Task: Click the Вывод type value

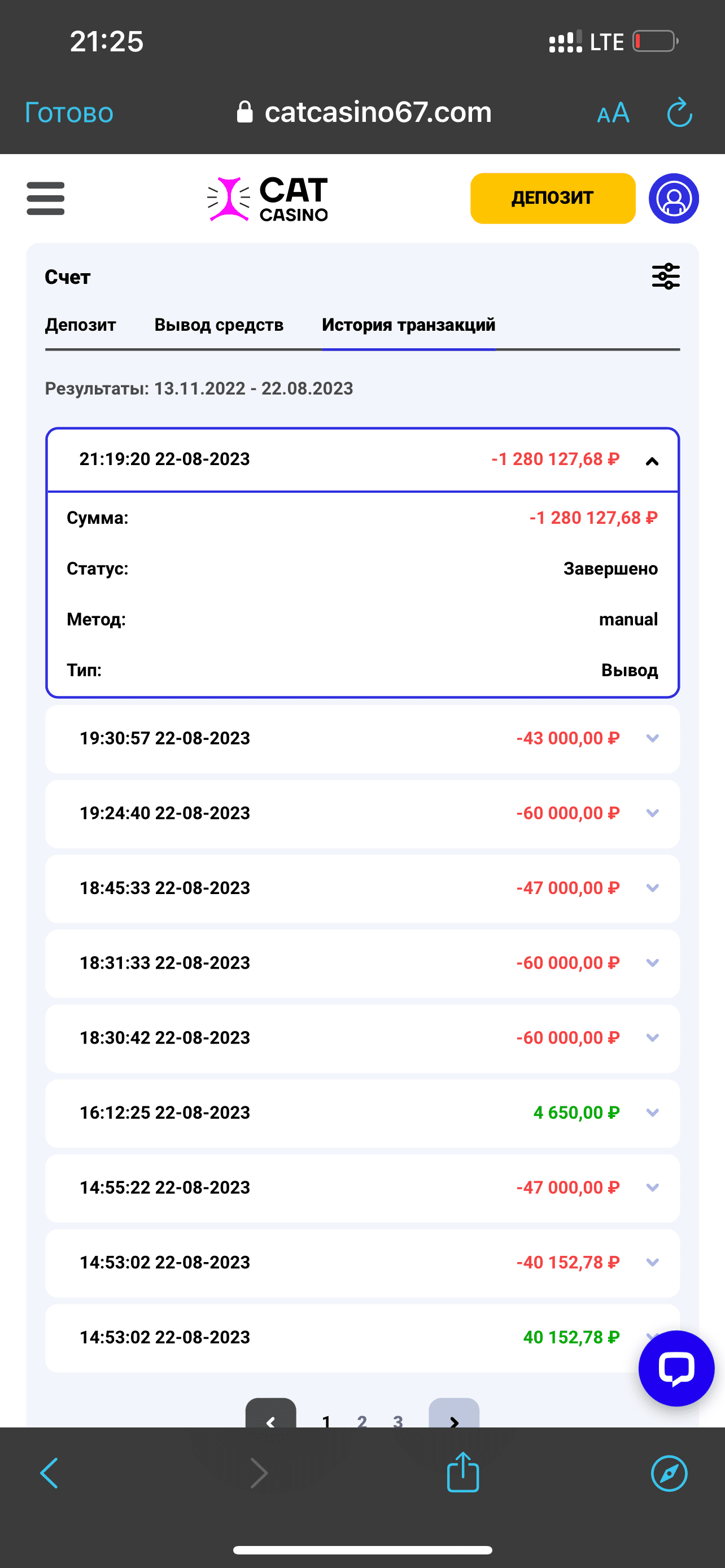Action: coord(630,670)
